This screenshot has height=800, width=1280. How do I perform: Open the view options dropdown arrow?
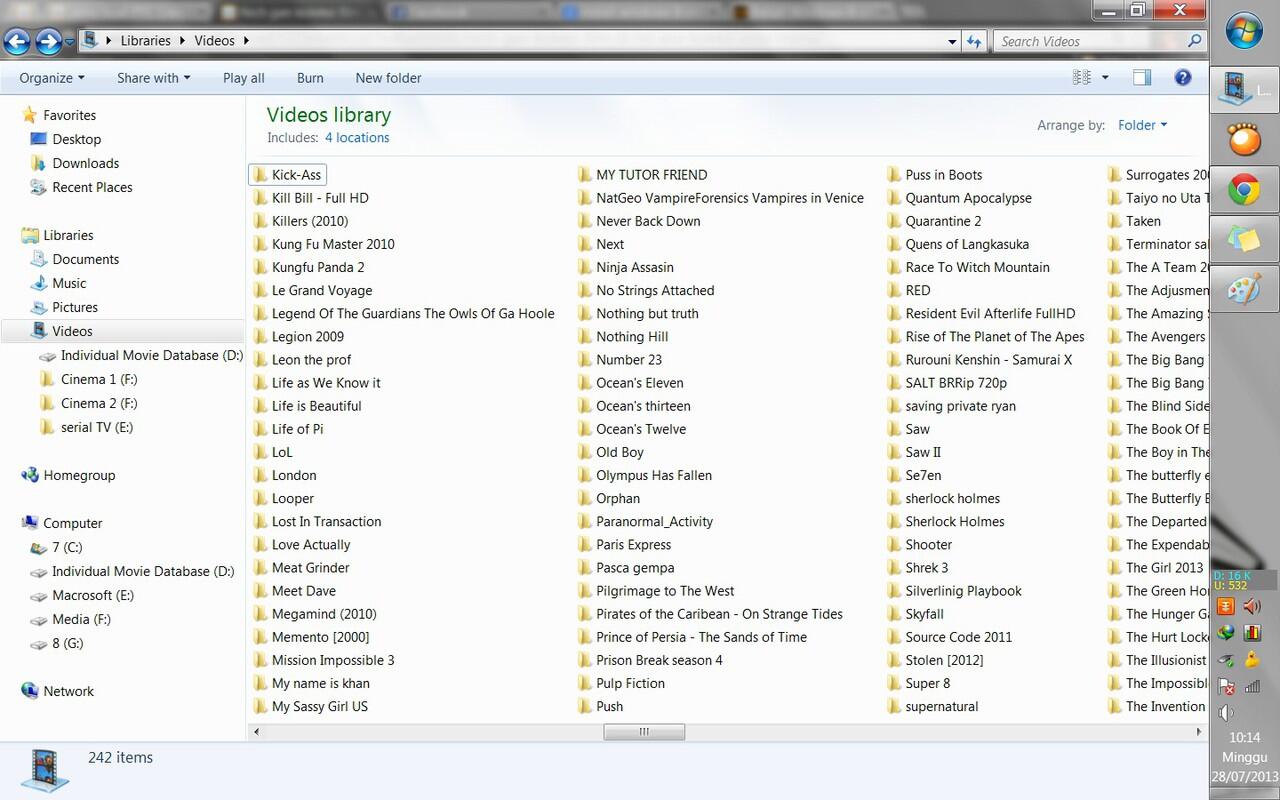pyautogui.click(x=1105, y=77)
